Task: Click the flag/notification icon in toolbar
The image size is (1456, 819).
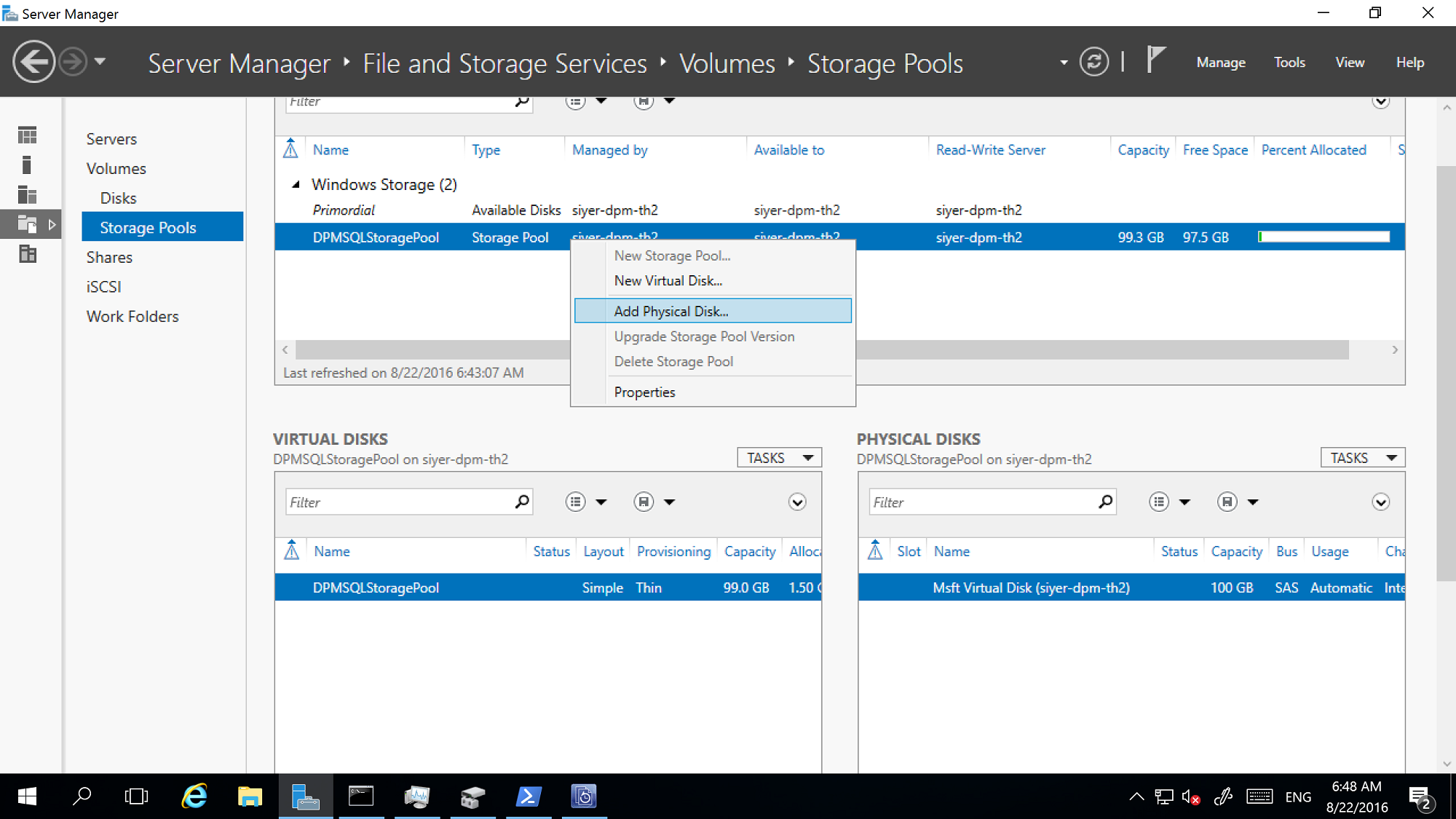Action: pos(1158,62)
